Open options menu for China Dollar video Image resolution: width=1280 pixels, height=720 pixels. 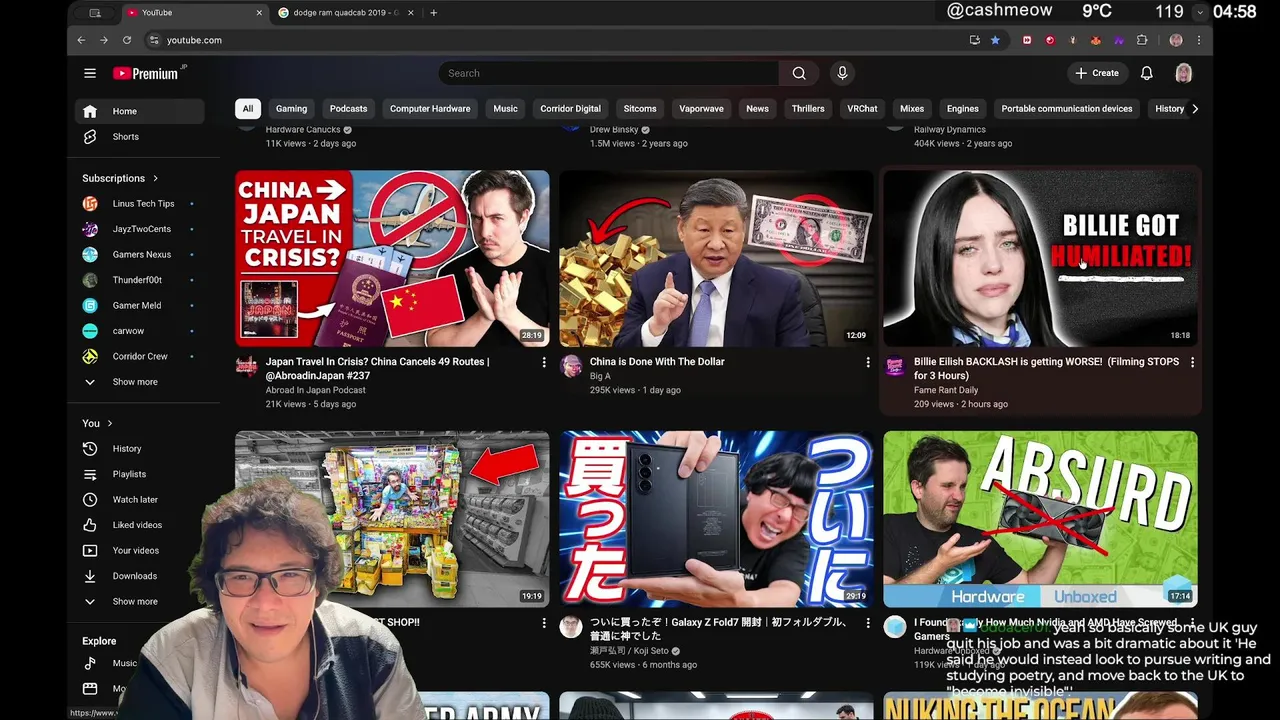868,362
